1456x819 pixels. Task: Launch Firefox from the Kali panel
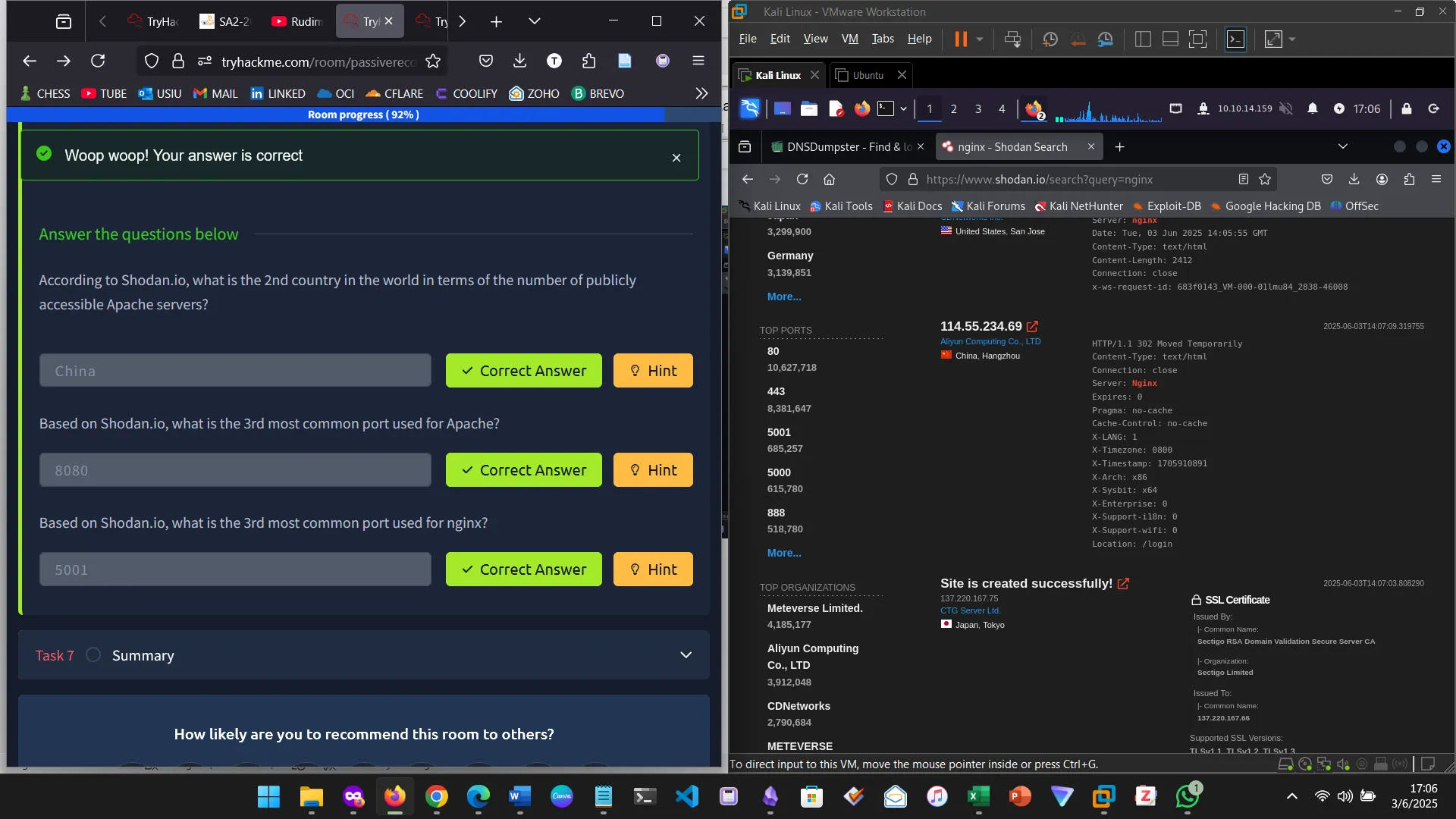pos(862,108)
